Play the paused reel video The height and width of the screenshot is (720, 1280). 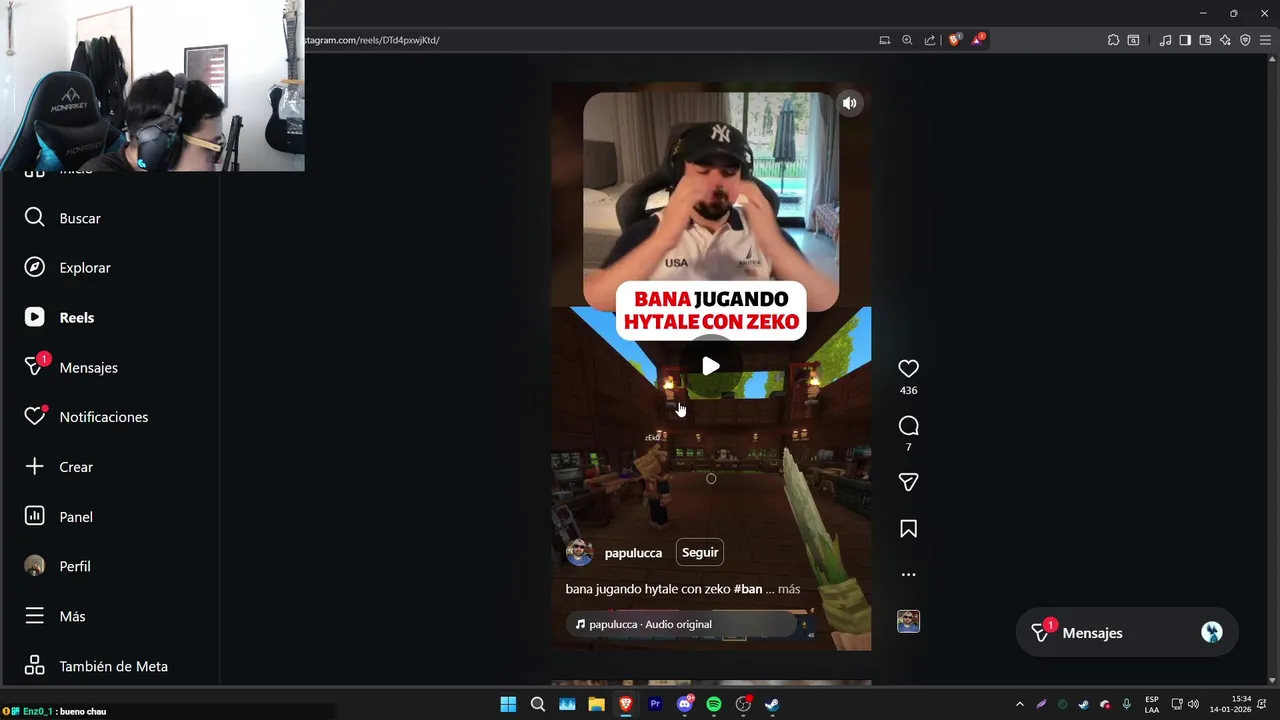coord(711,367)
